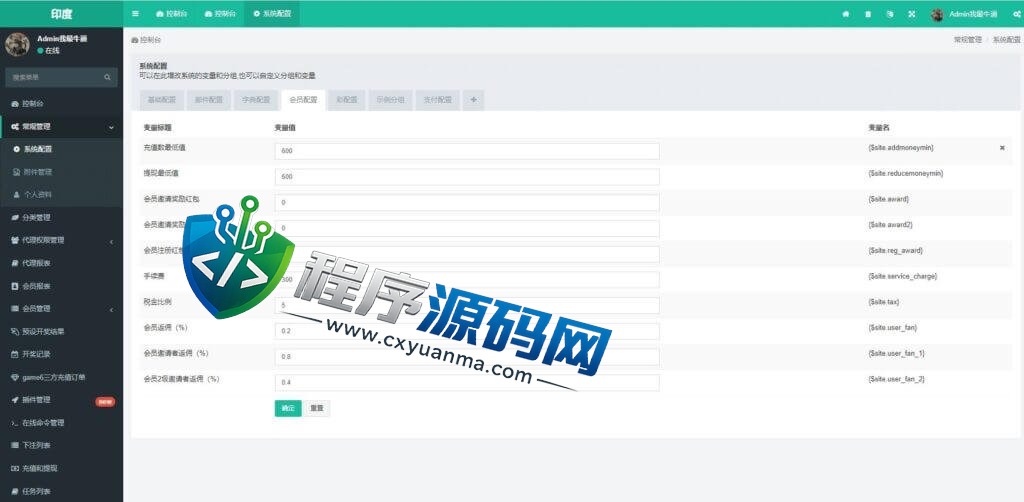Open the settings cogs icon at top right
This screenshot has width=1024, height=502.
point(1016,14)
